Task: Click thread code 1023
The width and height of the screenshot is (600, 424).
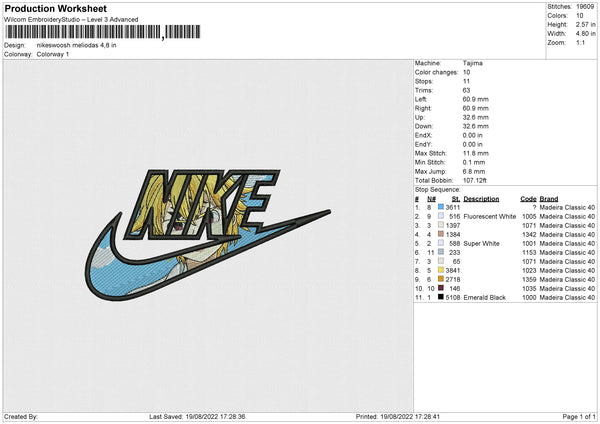Action: (x=529, y=271)
